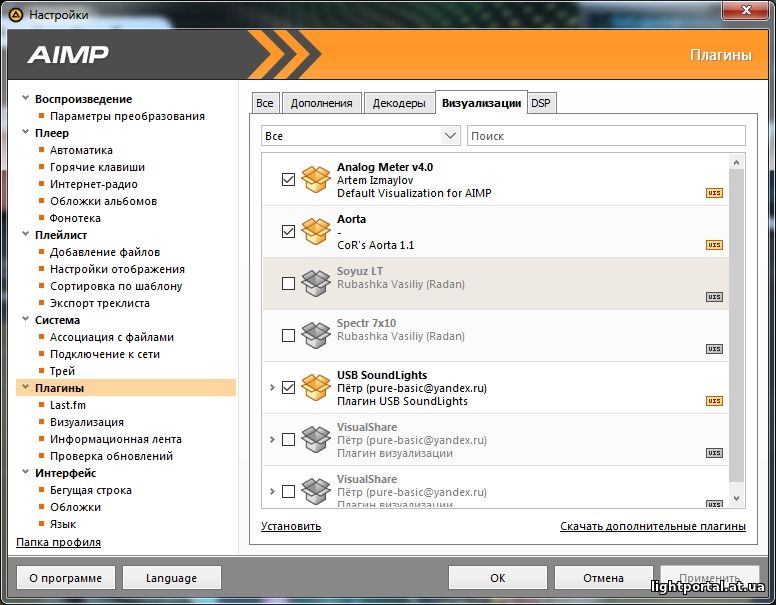This screenshot has height=605, width=776.
Task: Click the AIMP logo in the header banner
Action: click(x=68, y=54)
